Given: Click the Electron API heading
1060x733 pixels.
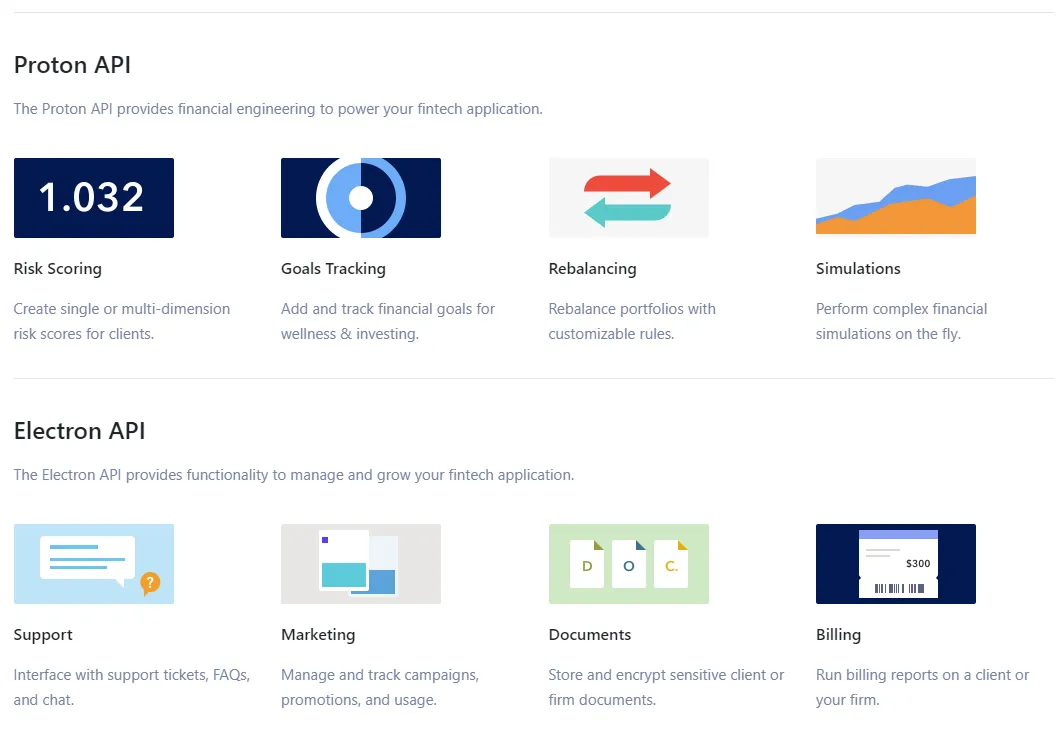Looking at the screenshot, I should [x=80, y=431].
